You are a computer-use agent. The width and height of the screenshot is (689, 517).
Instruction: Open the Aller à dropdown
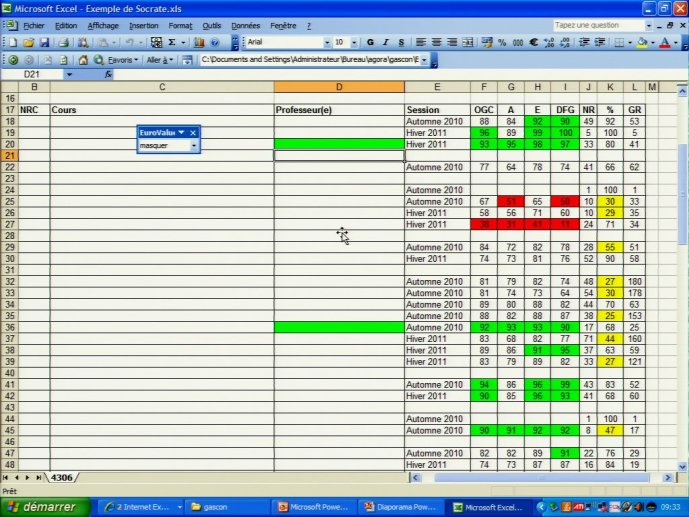point(160,60)
